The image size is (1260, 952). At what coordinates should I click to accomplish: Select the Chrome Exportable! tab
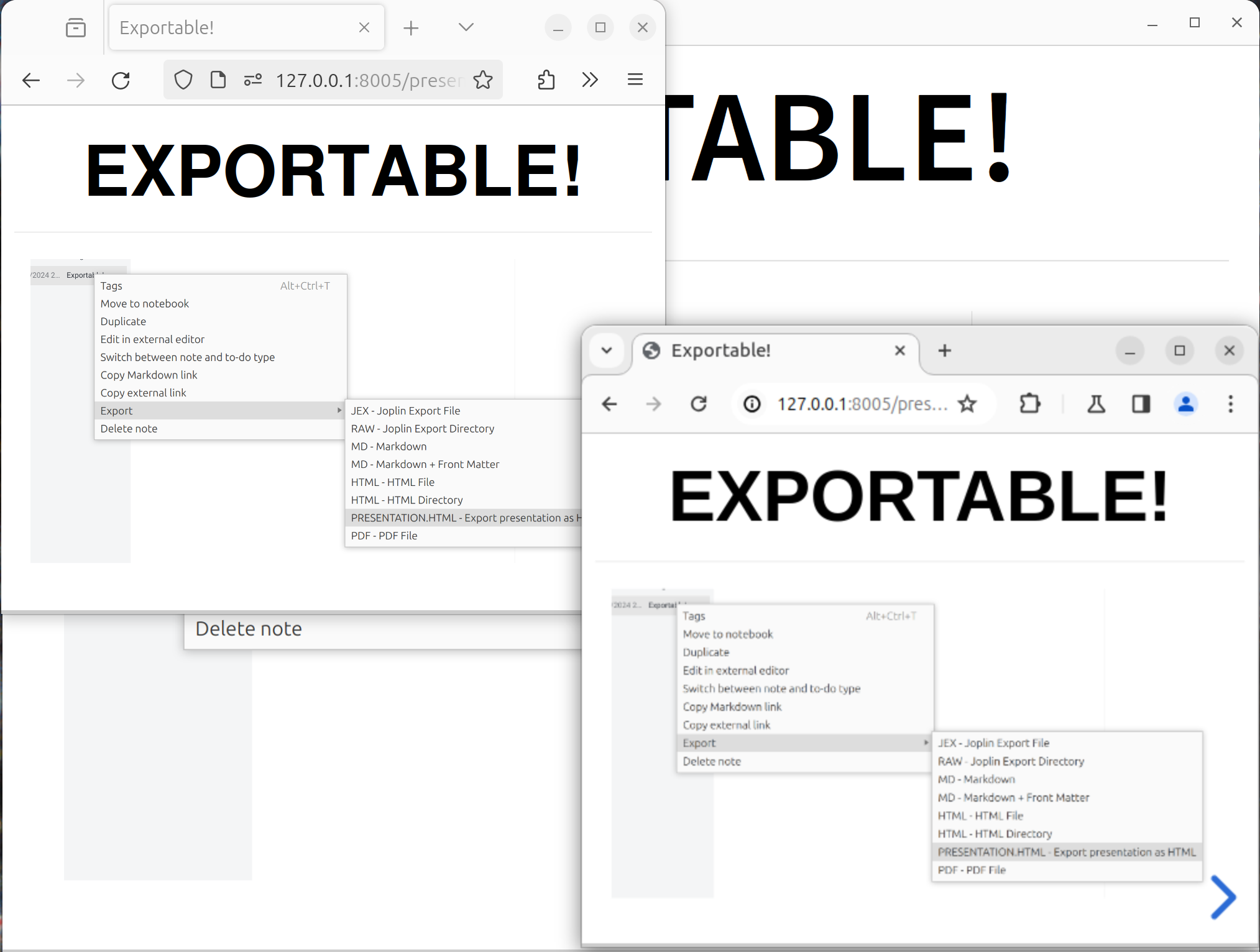[x=758, y=351]
